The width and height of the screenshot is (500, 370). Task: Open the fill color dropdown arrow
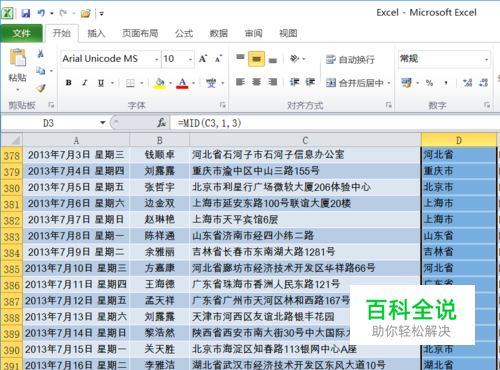[170, 83]
